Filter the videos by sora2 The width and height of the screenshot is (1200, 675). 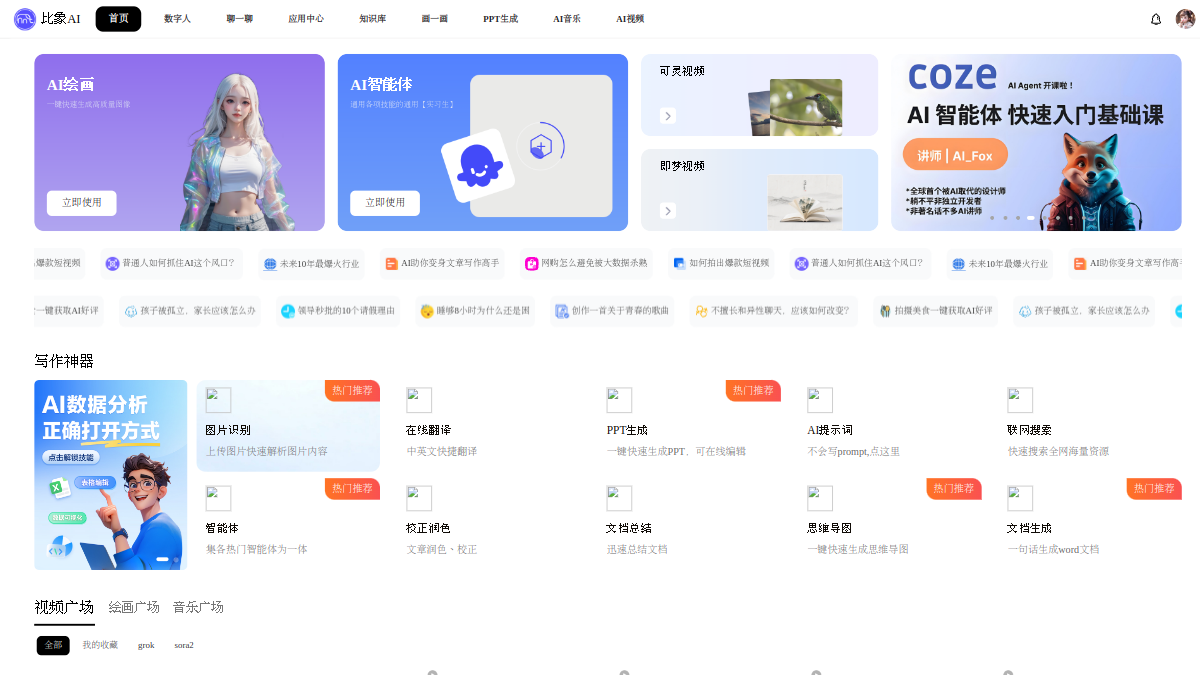[184, 645]
